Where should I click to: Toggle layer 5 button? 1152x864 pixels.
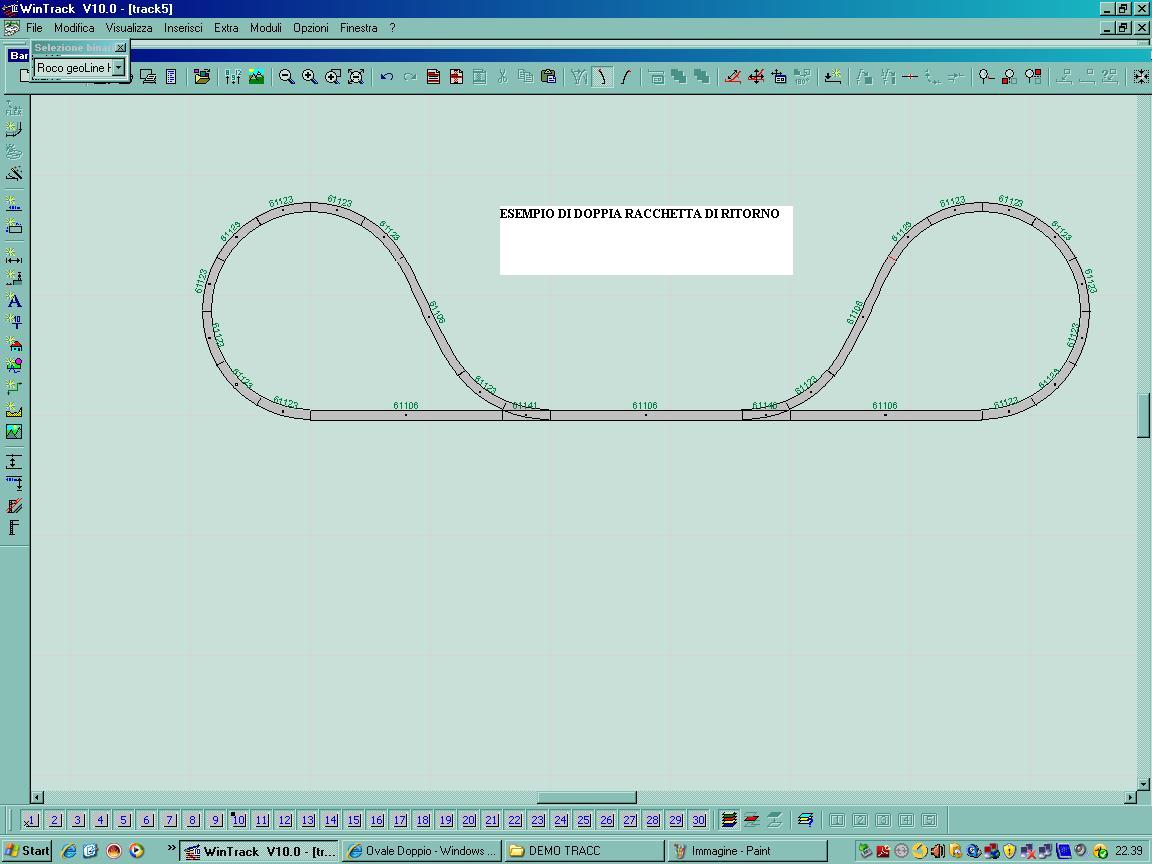point(123,820)
